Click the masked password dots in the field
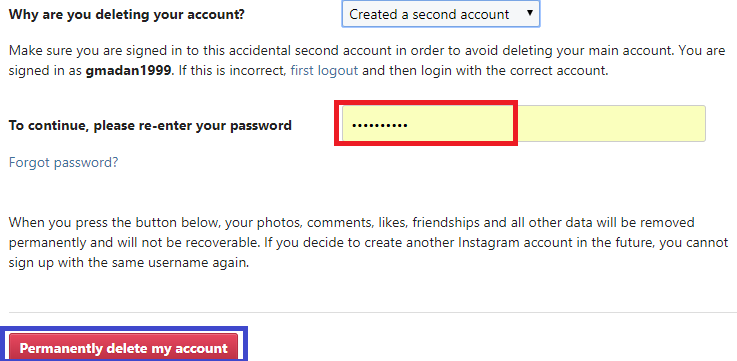Viewport: 737px width, 361px height. [x=380, y=126]
